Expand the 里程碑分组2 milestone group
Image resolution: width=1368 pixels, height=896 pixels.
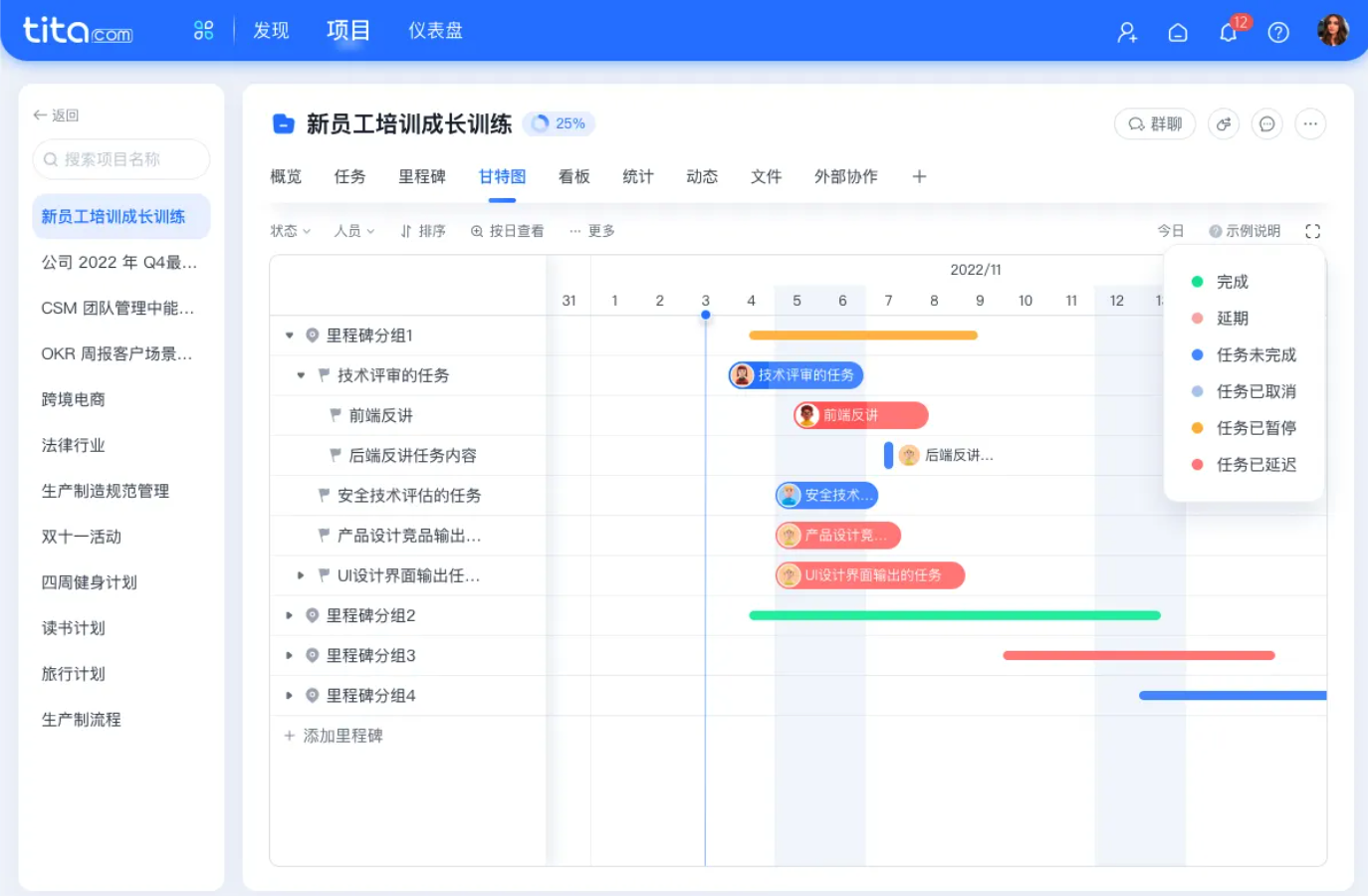pos(288,615)
